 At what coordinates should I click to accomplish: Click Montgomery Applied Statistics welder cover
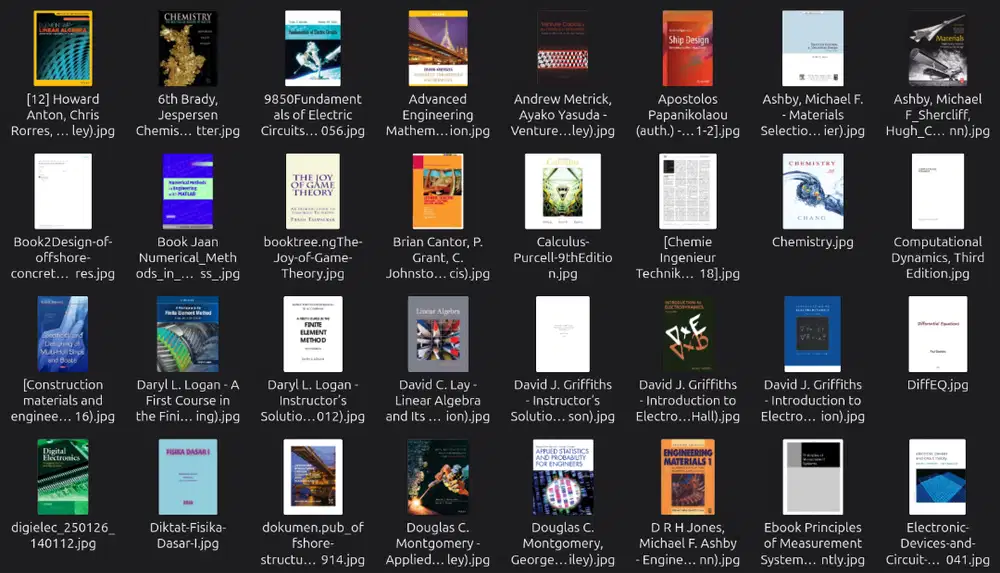(438, 477)
